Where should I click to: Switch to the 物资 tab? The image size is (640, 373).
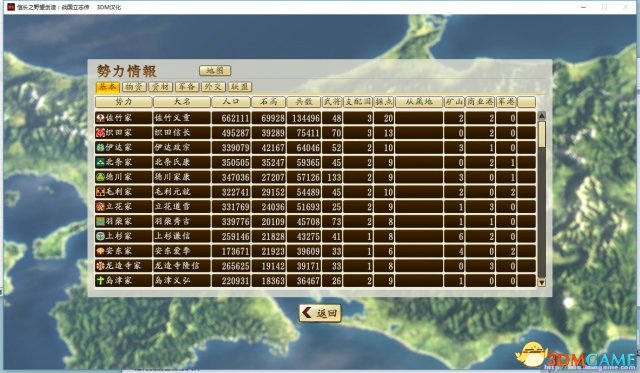click(134, 87)
